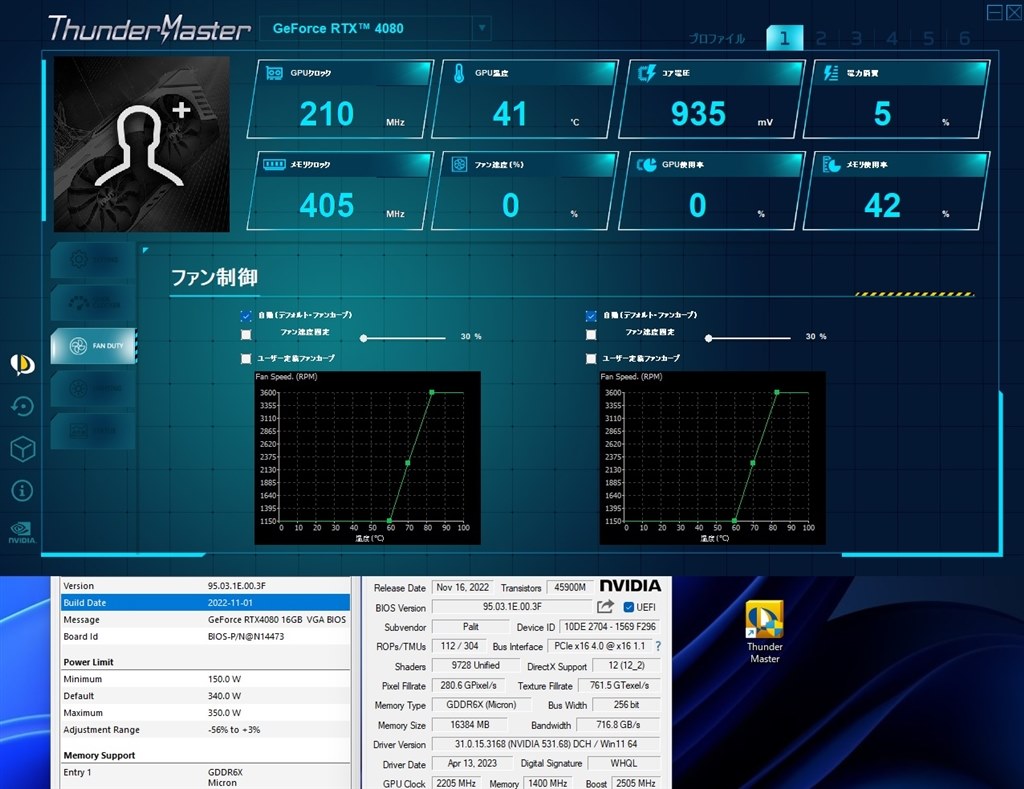Click the right fan fixed-speed slider handle

tap(709, 338)
